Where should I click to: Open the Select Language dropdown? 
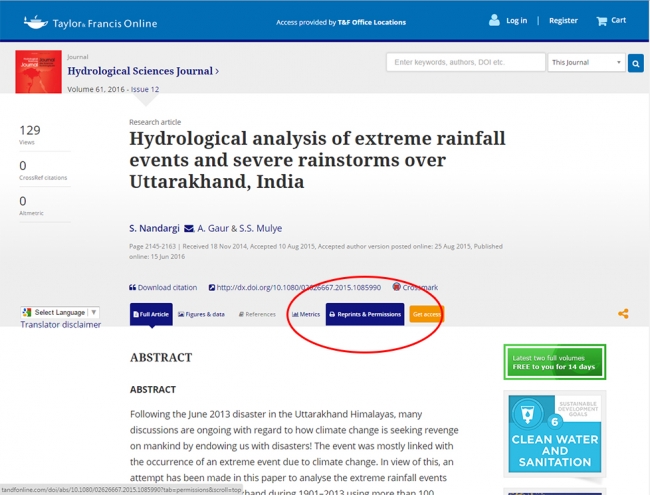pyautogui.click(x=60, y=312)
